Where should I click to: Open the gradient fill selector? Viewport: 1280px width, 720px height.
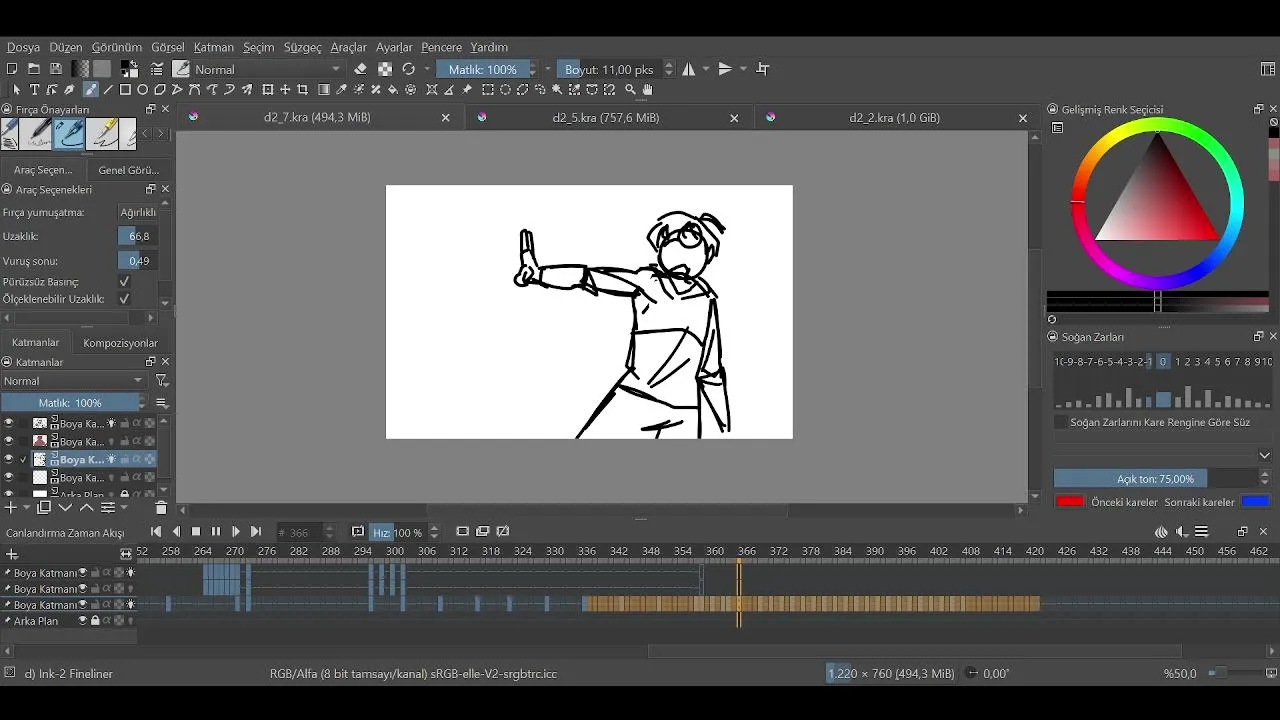[80, 69]
